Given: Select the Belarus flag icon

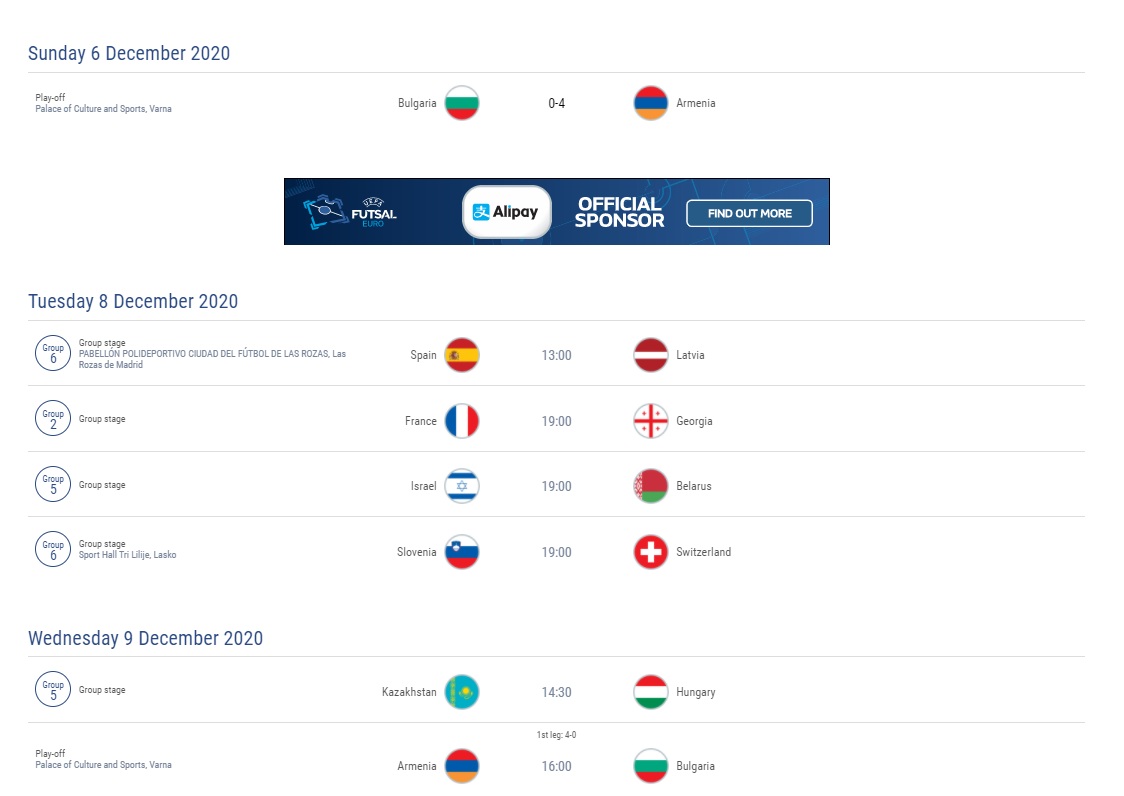Looking at the screenshot, I should click(651, 486).
